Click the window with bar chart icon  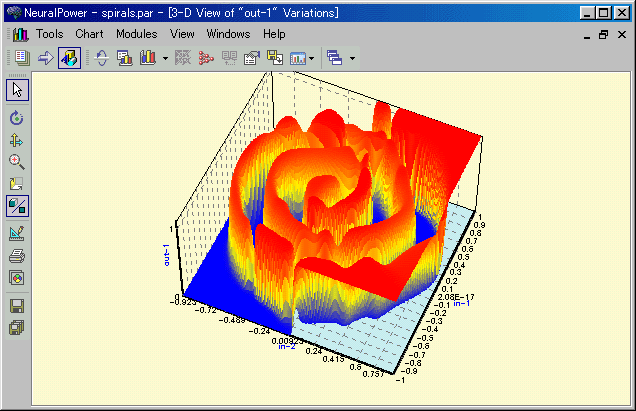pos(125,58)
